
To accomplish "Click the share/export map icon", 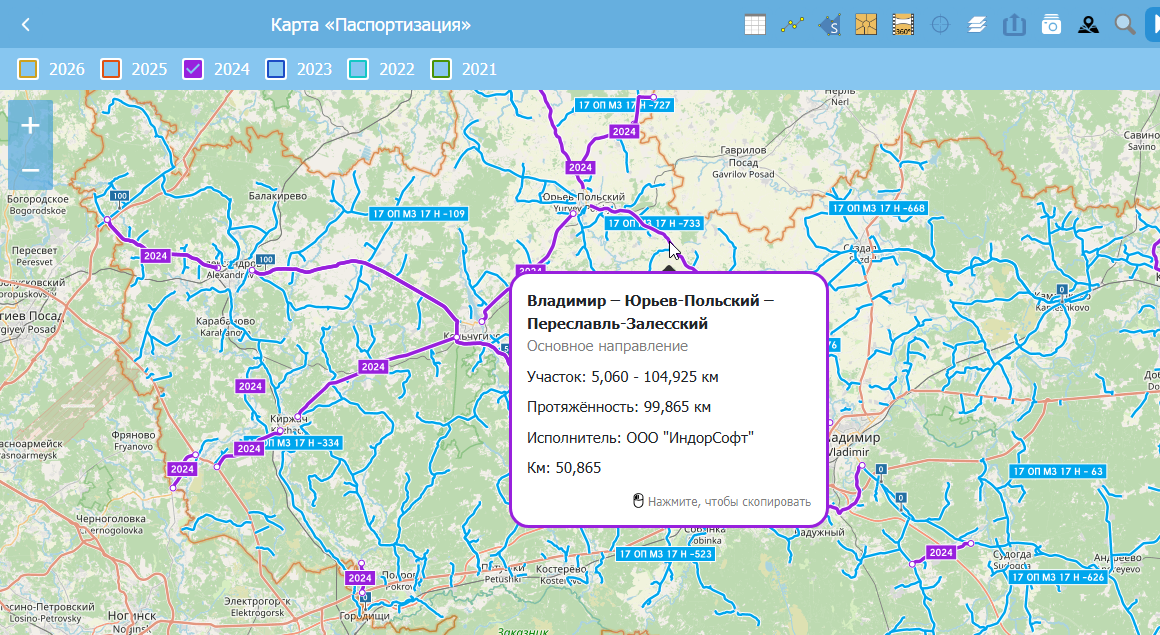I will click(x=1014, y=25).
